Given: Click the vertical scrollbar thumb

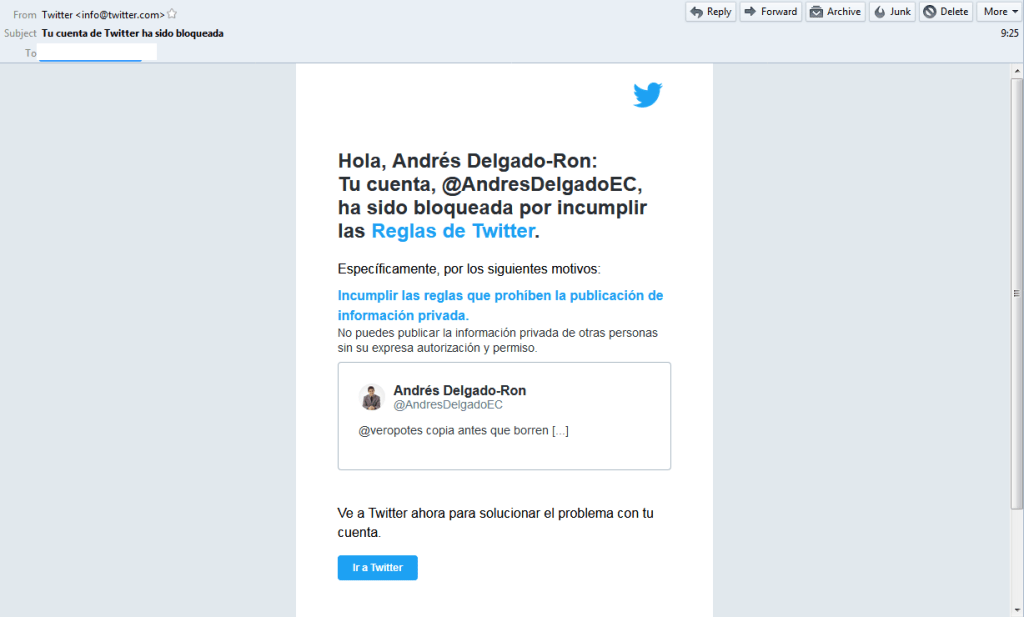Looking at the screenshot, I should coord(1016,292).
